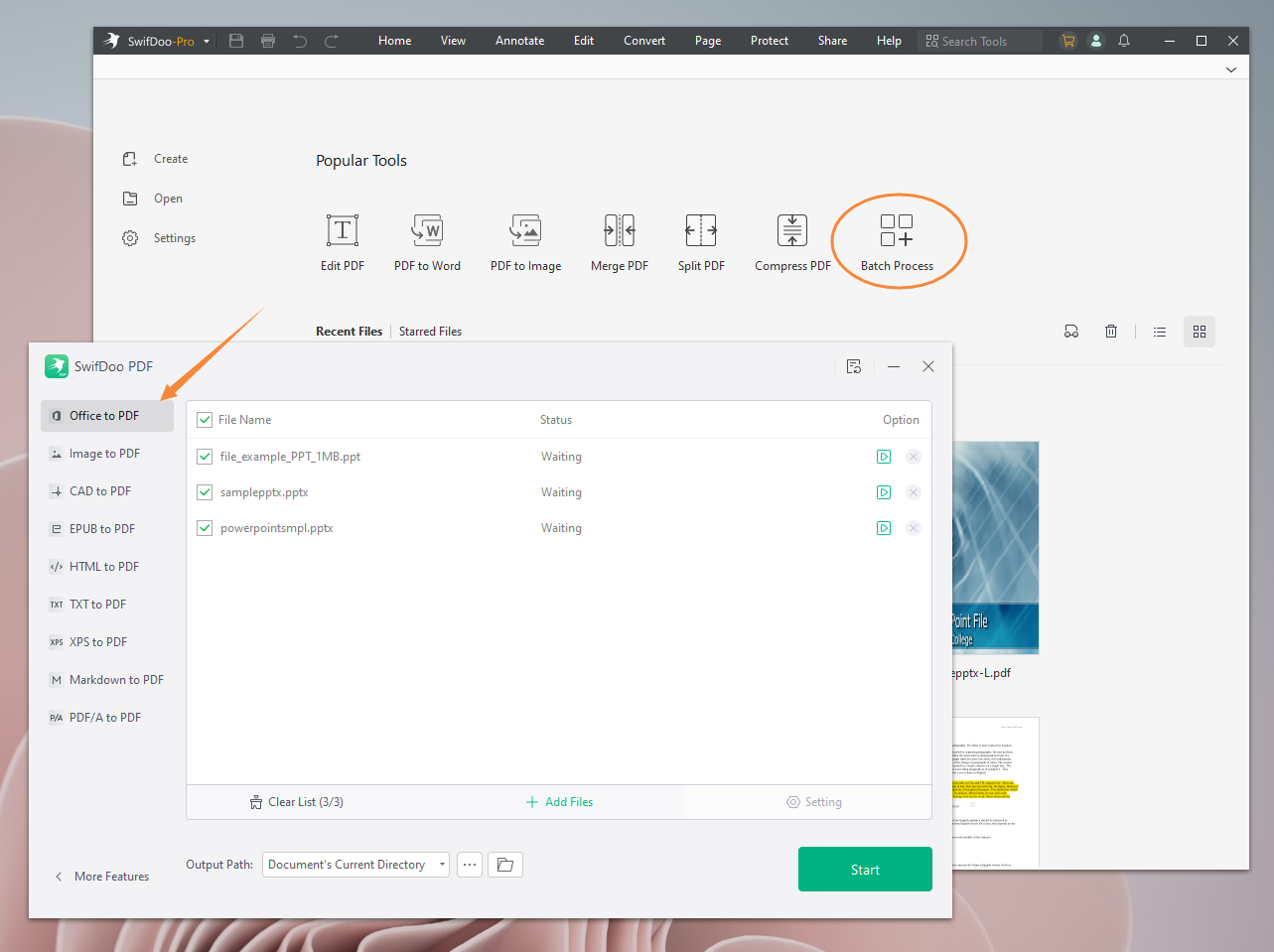Viewport: 1274px width, 952px height.
Task: Switch to Recent Files tab
Action: tap(349, 332)
